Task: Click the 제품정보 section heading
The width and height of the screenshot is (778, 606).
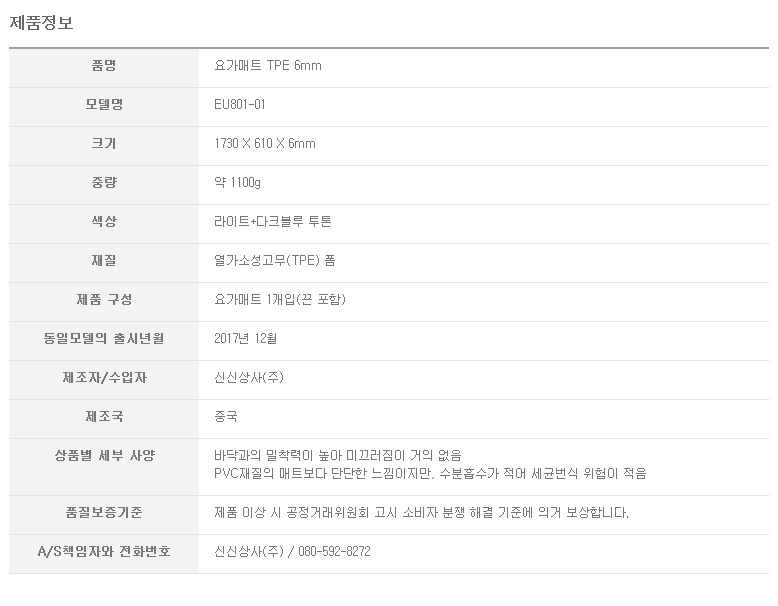Action: pos(41,23)
